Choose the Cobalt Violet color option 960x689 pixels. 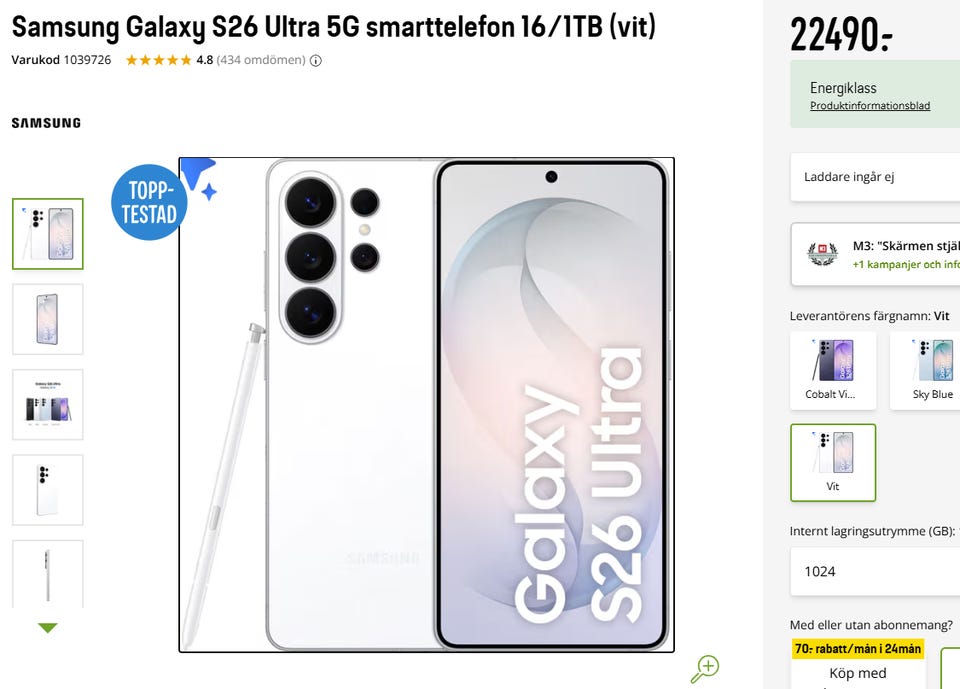tap(833, 371)
